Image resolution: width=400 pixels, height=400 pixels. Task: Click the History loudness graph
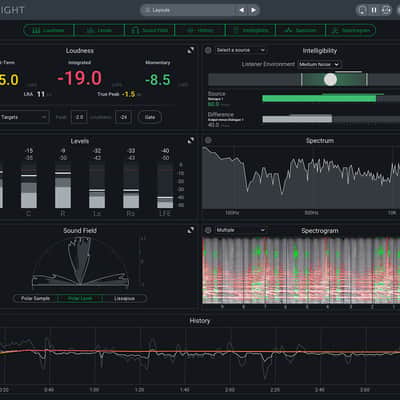pos(200,355)
